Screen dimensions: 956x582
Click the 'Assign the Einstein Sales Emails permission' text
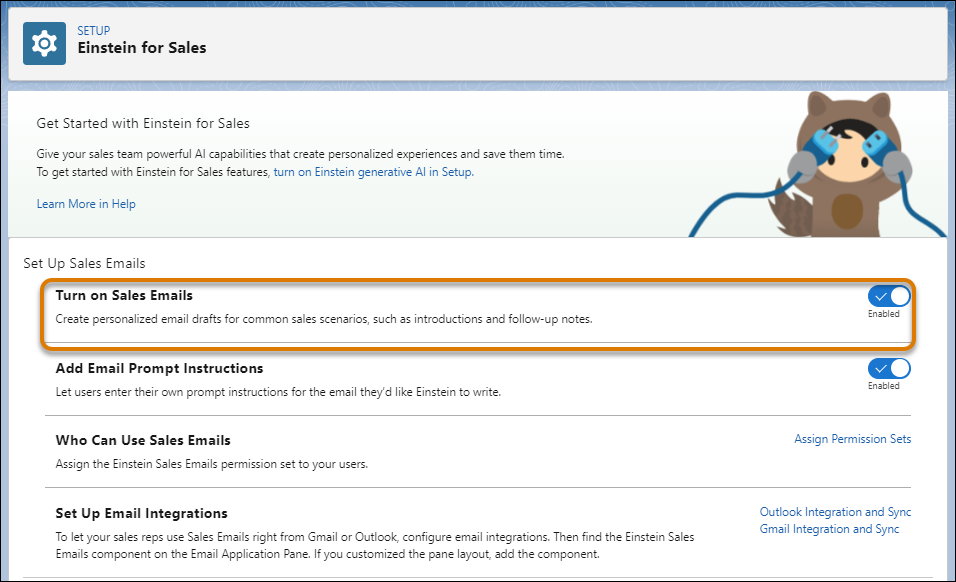pos(212,464)
